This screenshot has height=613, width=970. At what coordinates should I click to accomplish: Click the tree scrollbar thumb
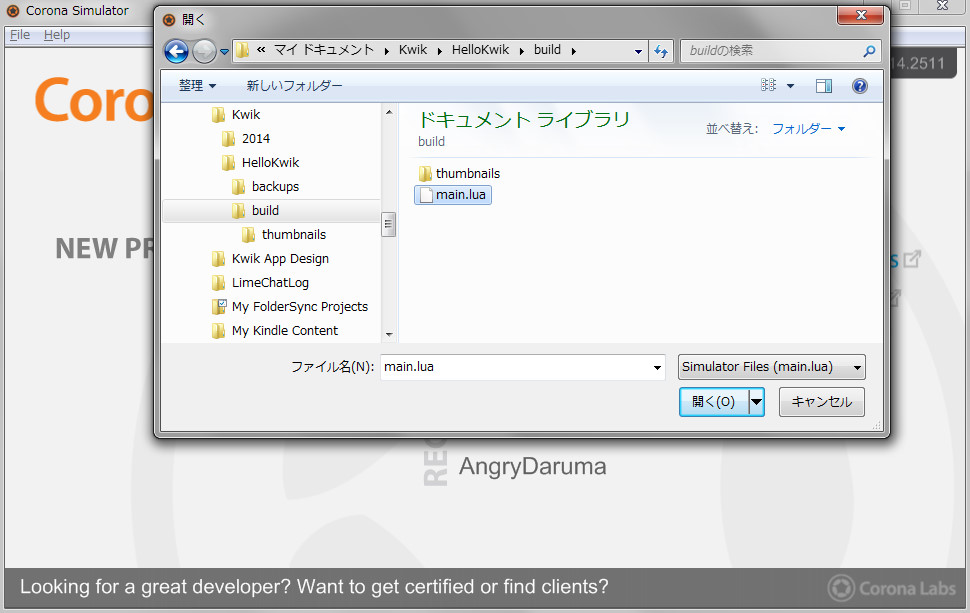tap(389, 224)
